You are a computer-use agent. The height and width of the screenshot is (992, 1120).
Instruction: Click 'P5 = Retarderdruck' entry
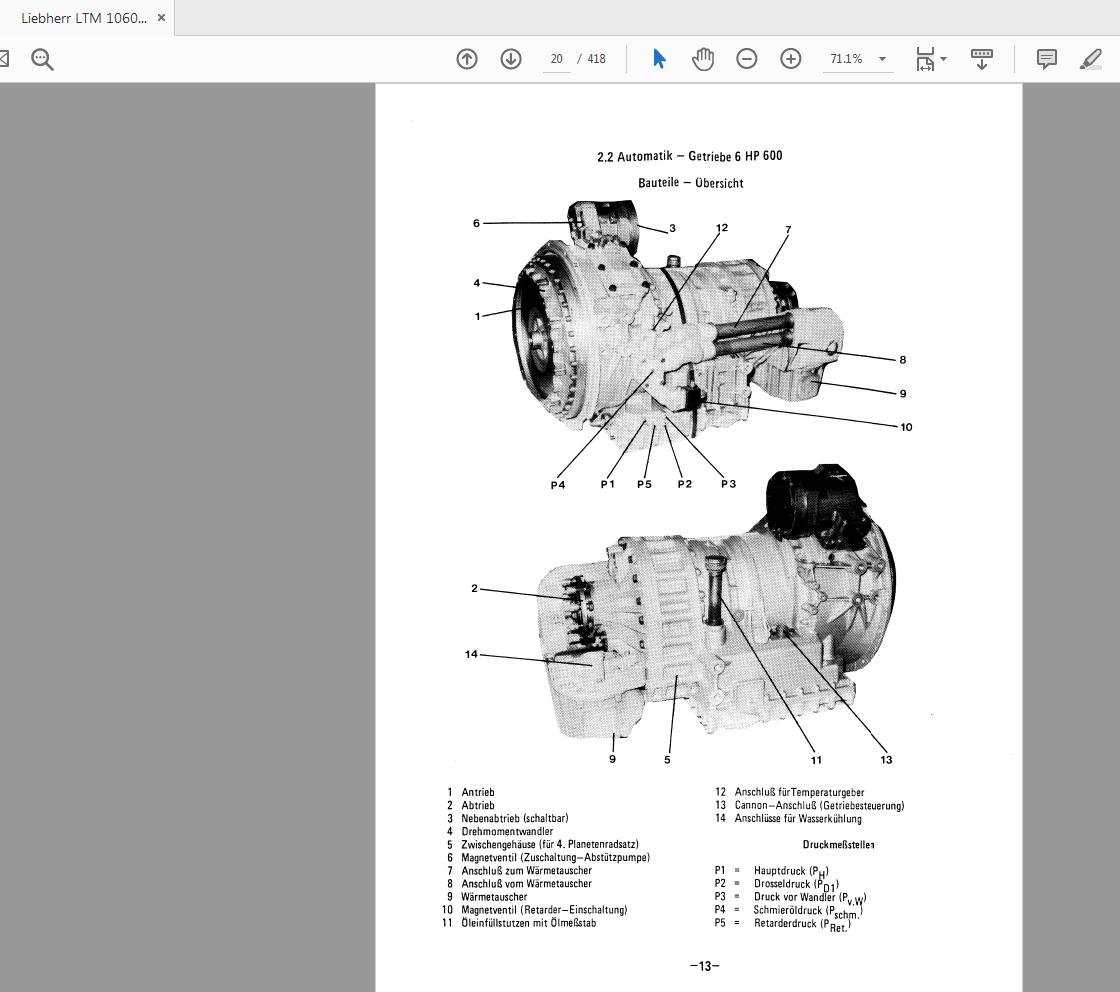pos(783,924)
